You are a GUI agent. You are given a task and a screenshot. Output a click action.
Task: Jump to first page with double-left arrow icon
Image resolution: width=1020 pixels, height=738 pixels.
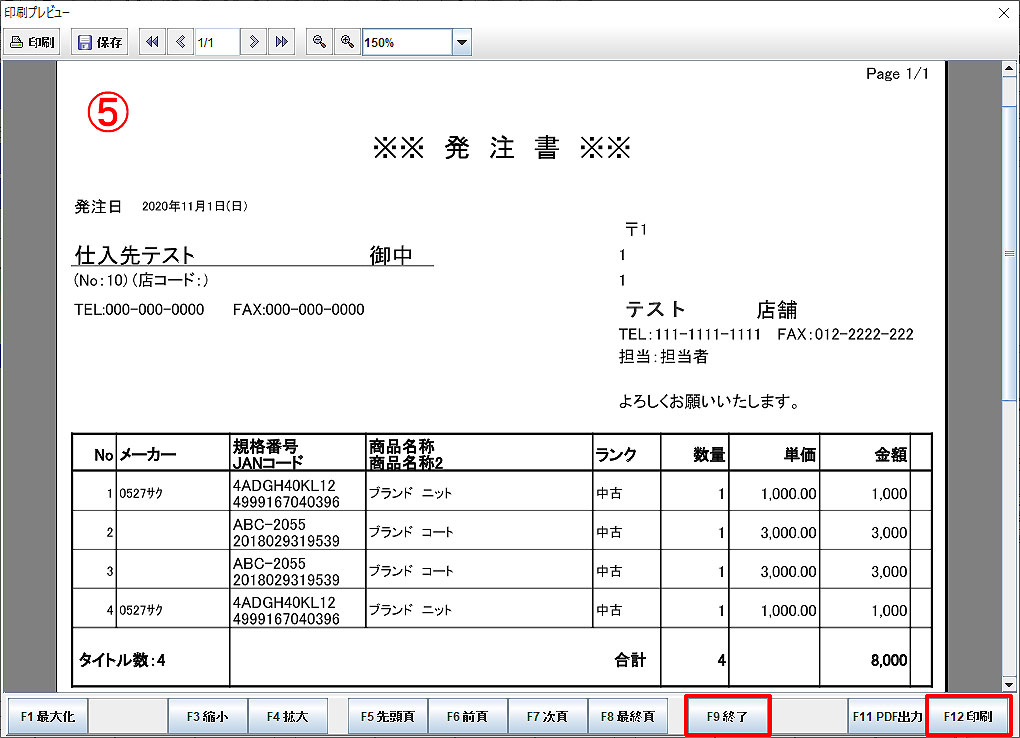153,42
